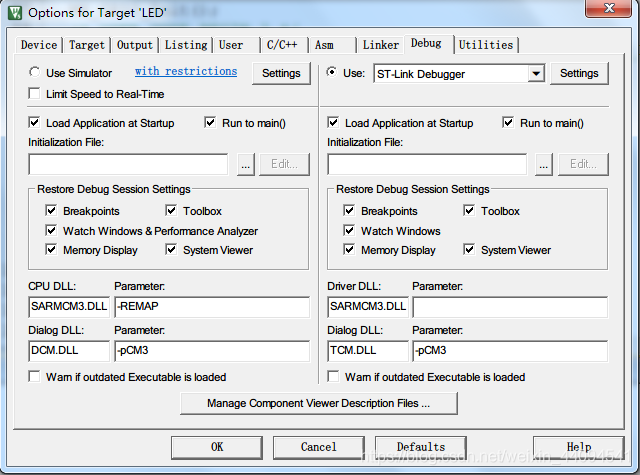The image size is (640, 475).
Task: Click the Cancel button
Action: [319, 448]
